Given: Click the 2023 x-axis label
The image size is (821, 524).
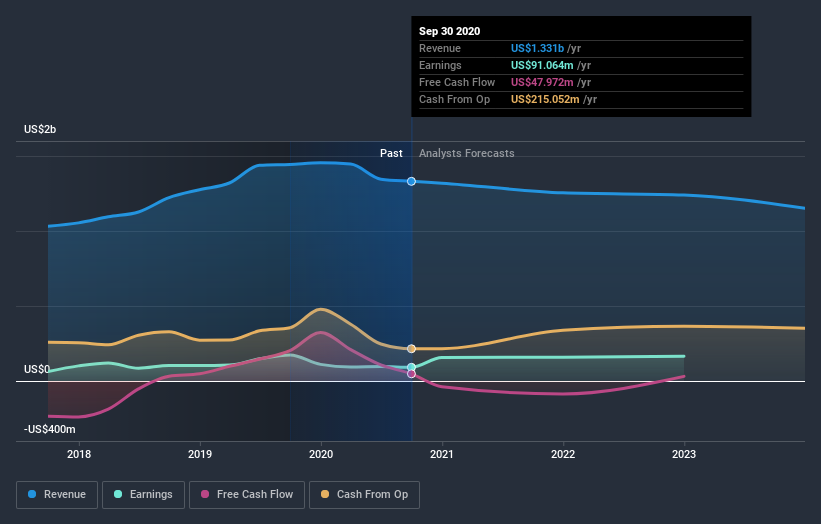Looking at the screenshot, I should tap(684, 454).
